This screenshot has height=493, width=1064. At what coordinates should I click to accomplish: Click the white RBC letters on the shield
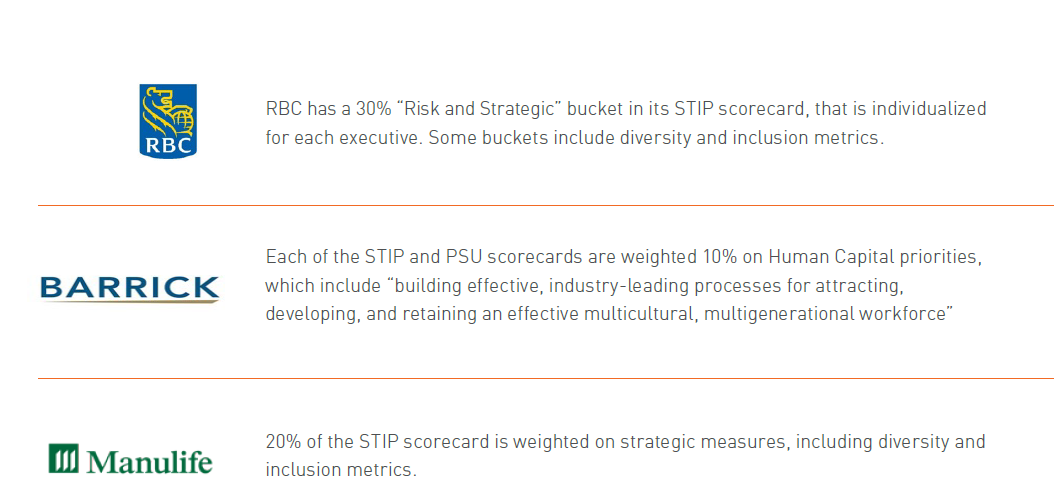click(168, 145)
